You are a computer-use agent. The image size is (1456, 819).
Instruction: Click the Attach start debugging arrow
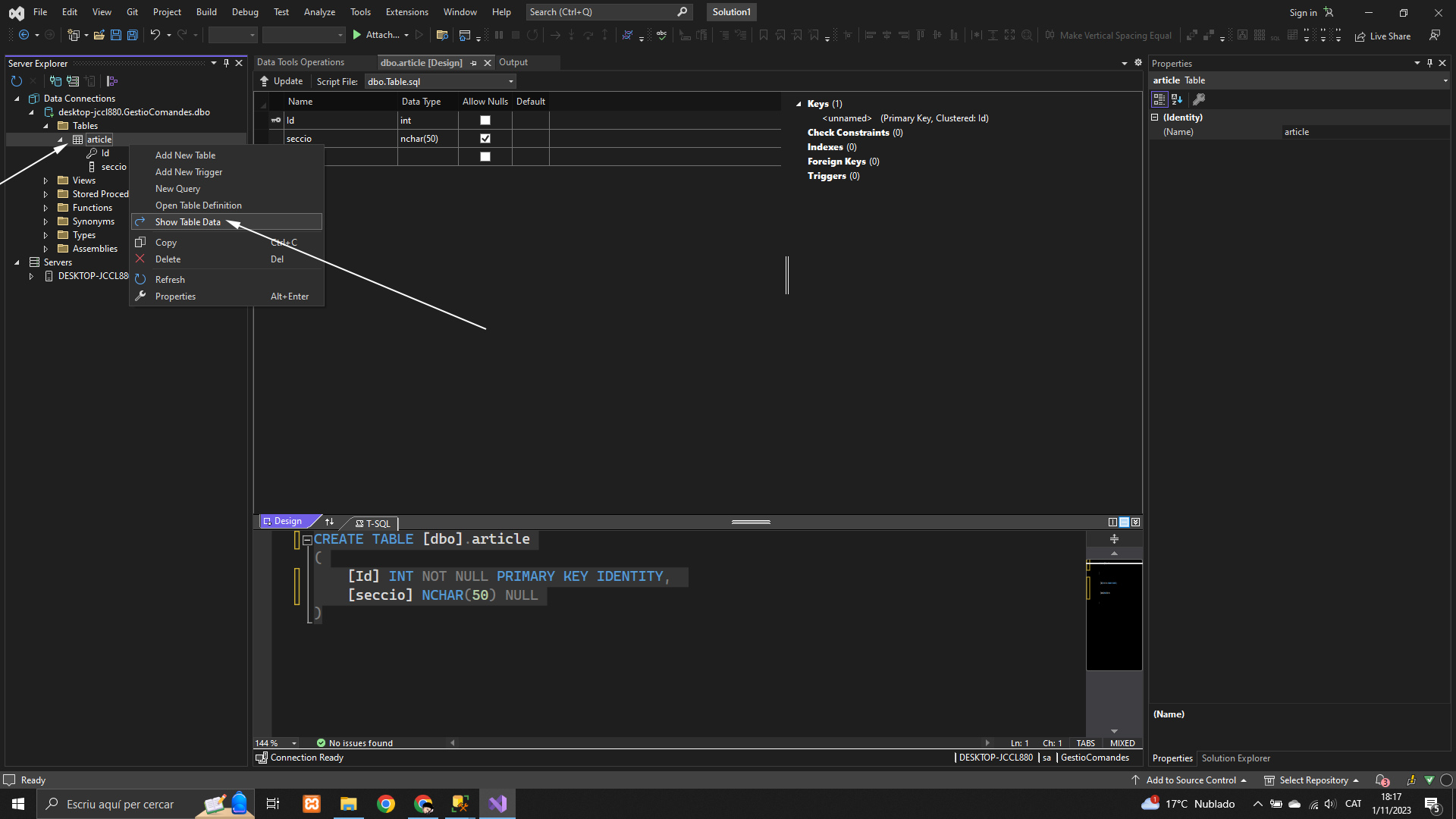tap(357, 35)
